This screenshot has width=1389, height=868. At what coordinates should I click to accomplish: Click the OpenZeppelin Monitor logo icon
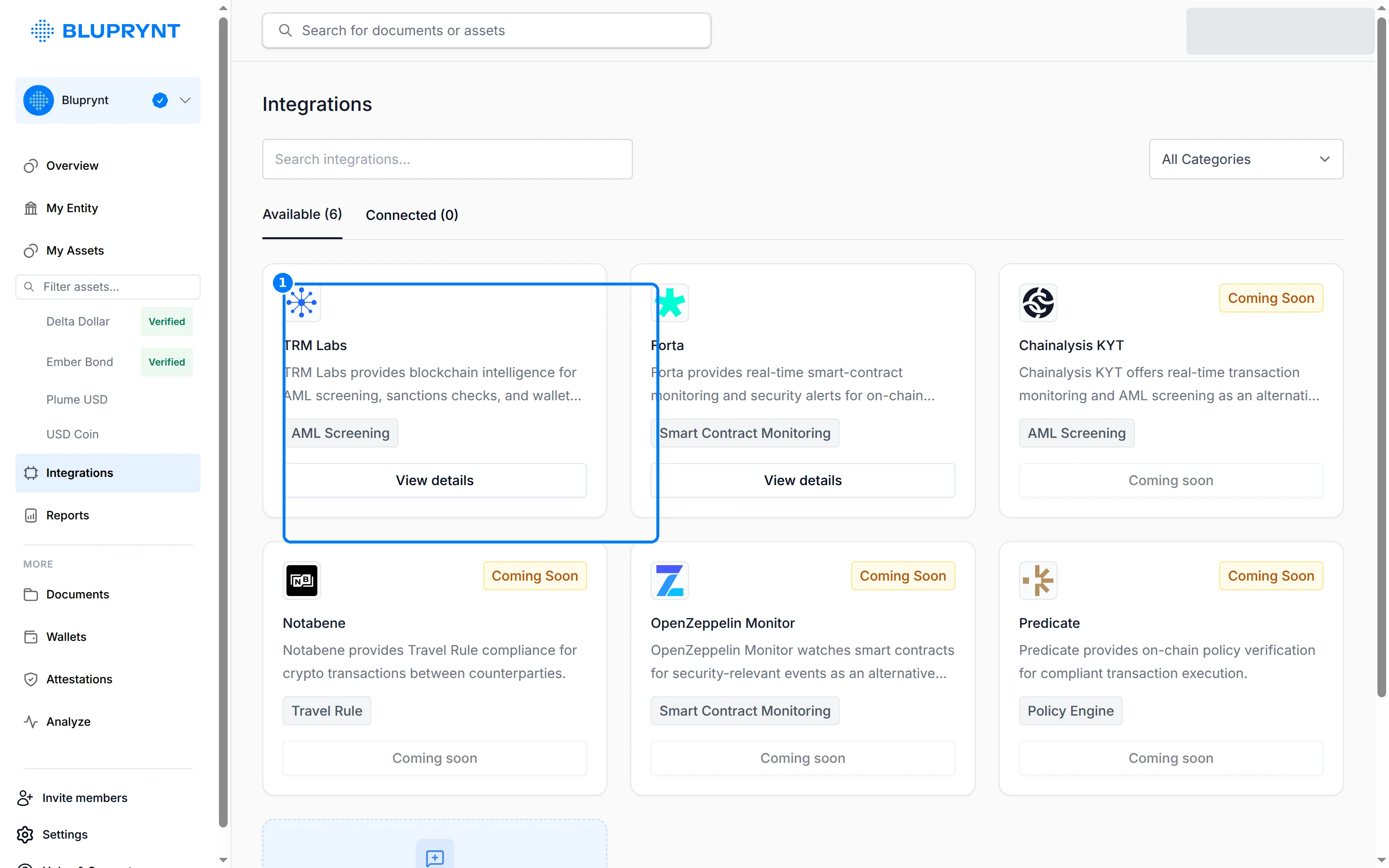(x=669, y=581)
